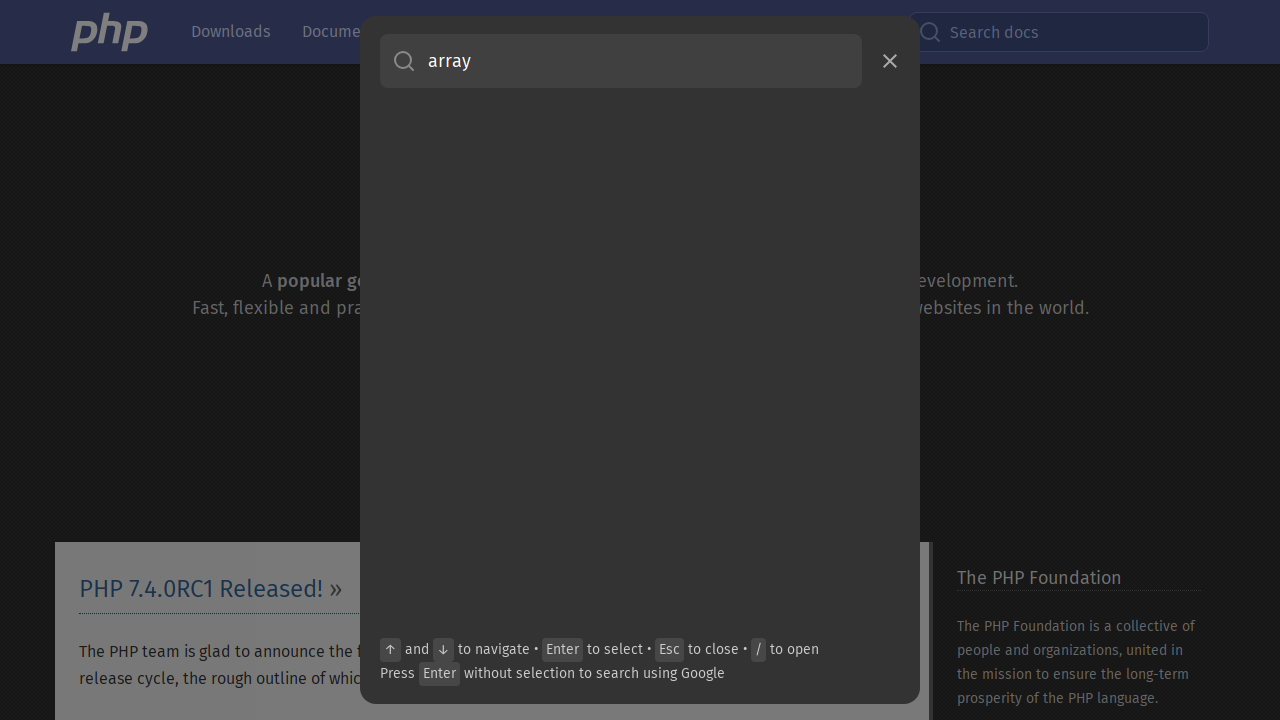Viewport: 1280px width, 720px height.
Task: Click the up arrow key hint
Action: pyautogui.click(x=390, y=649)
